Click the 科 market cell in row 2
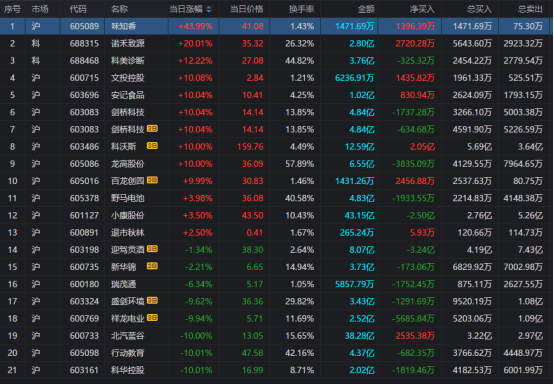Screen dimensions: 554x384 coord(36,43)
